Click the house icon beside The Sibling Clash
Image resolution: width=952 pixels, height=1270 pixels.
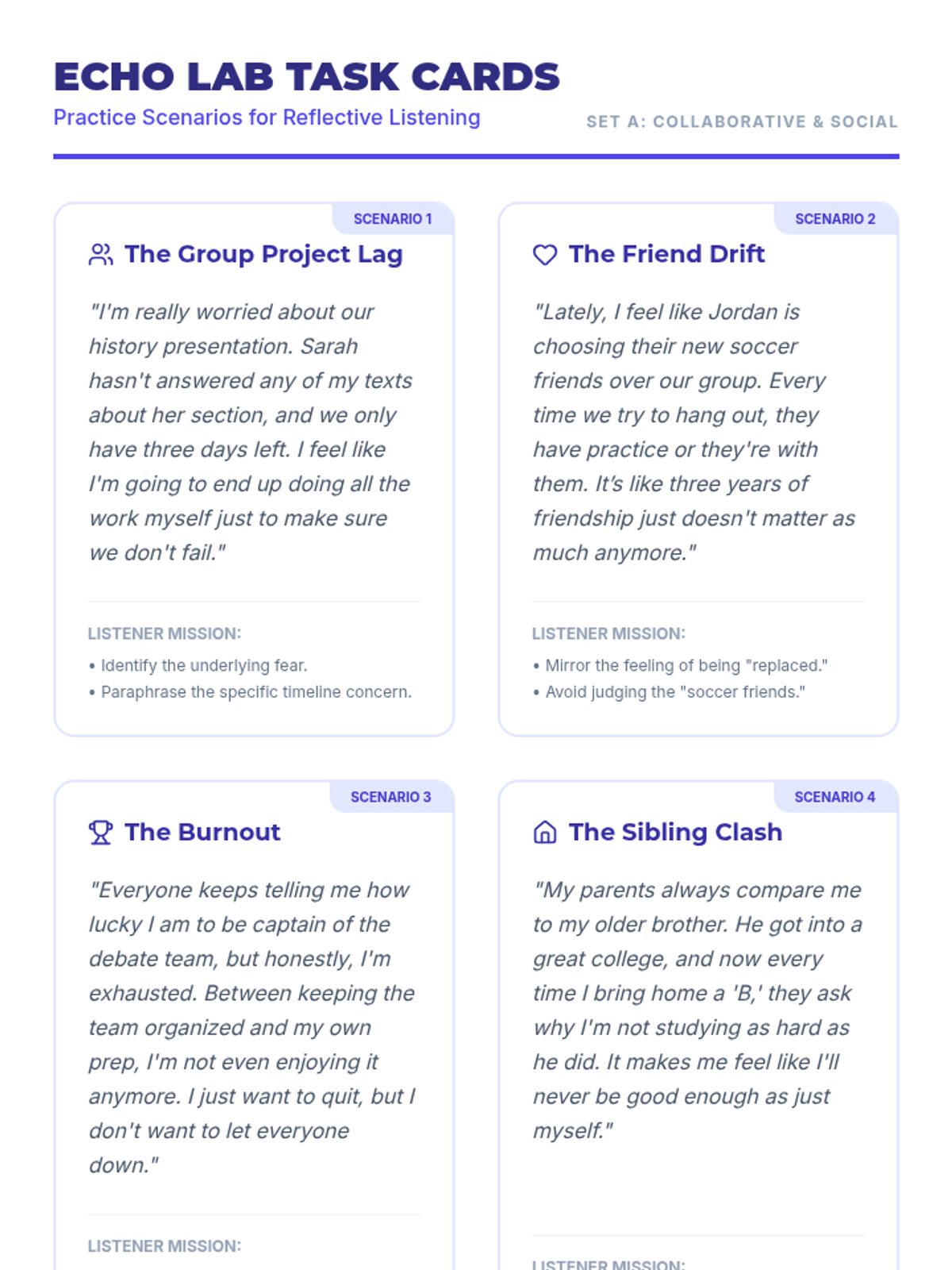[545, 833]
